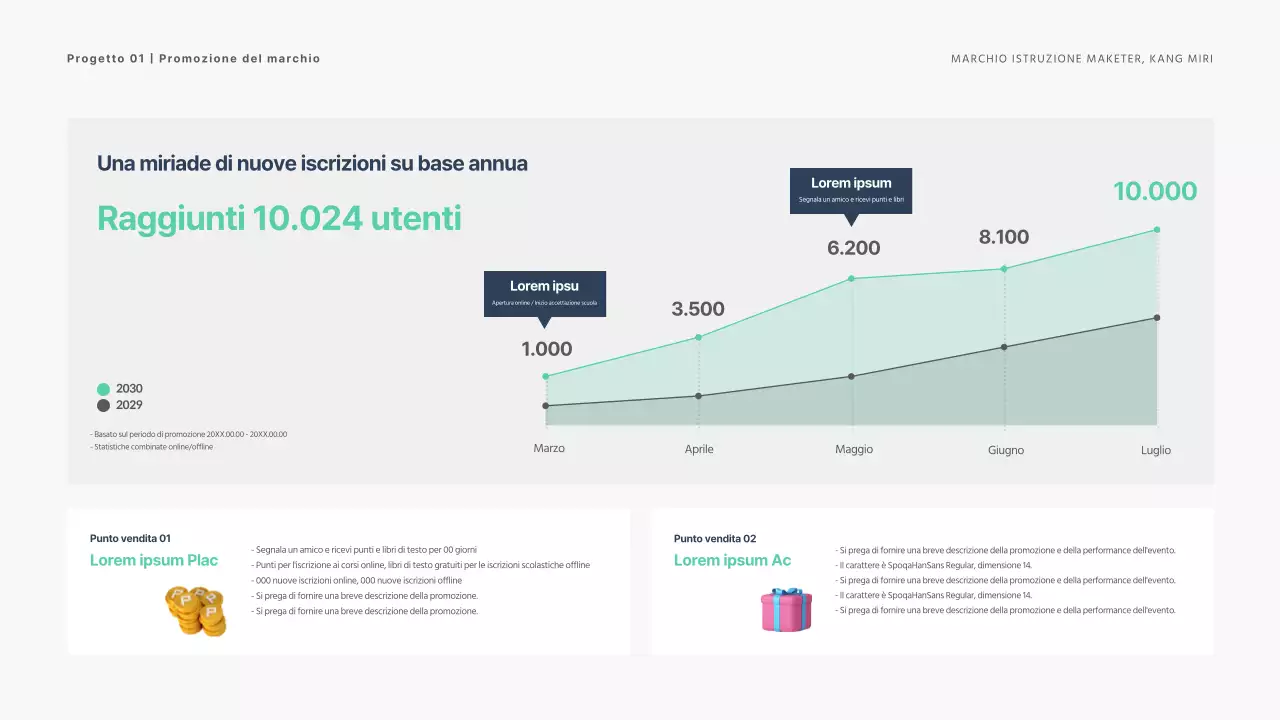Open the 'Lorem ipsum Ac' heading link
This screenshot has height=720, width=1280.
click(734, 560)
